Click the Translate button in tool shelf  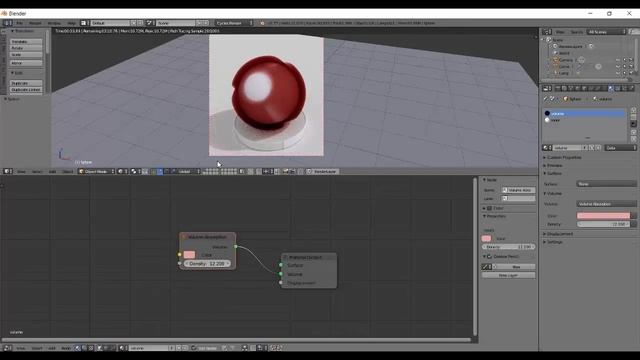pos(26,42)
